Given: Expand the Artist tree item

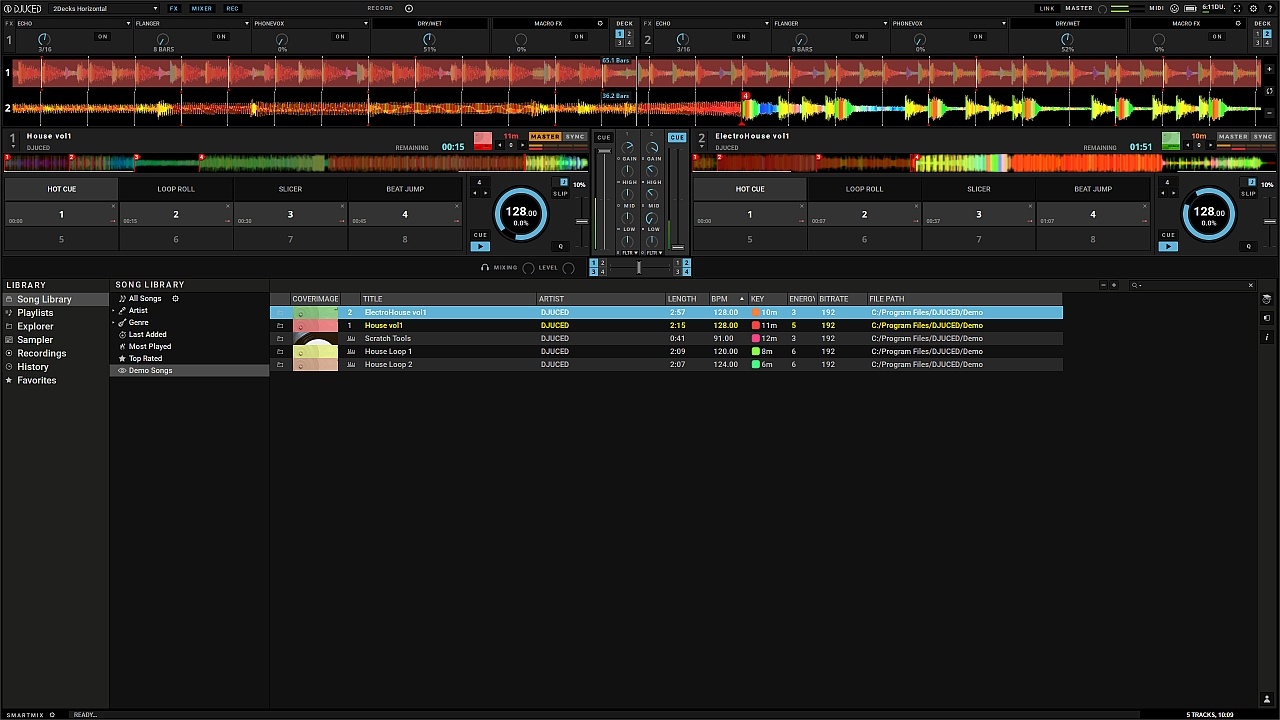Looking at the screenshot, I should 113,311.
